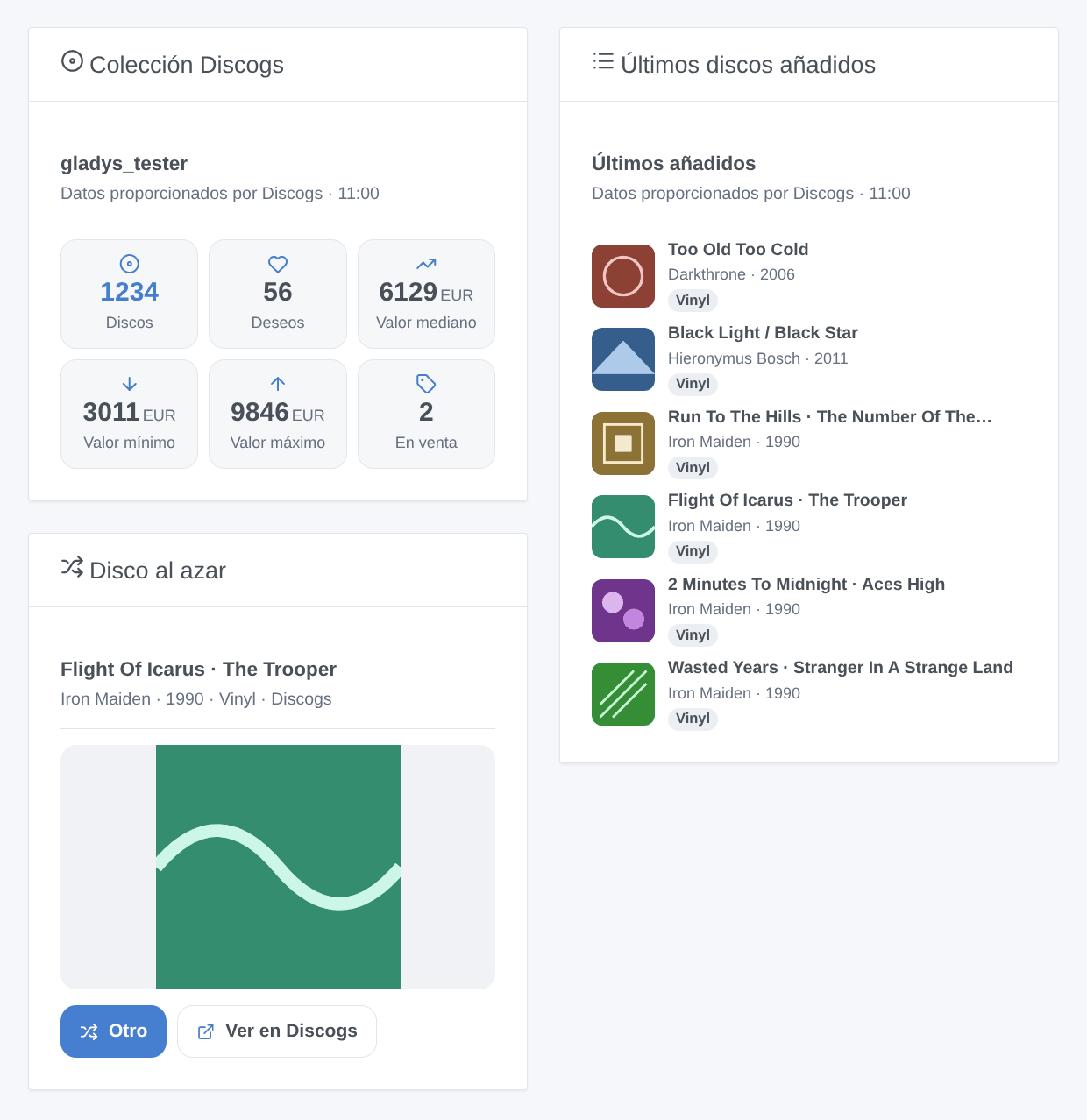Click the trending-up icon above Valor mediano
1087x1120 pixels.
(x=426, y=264)
